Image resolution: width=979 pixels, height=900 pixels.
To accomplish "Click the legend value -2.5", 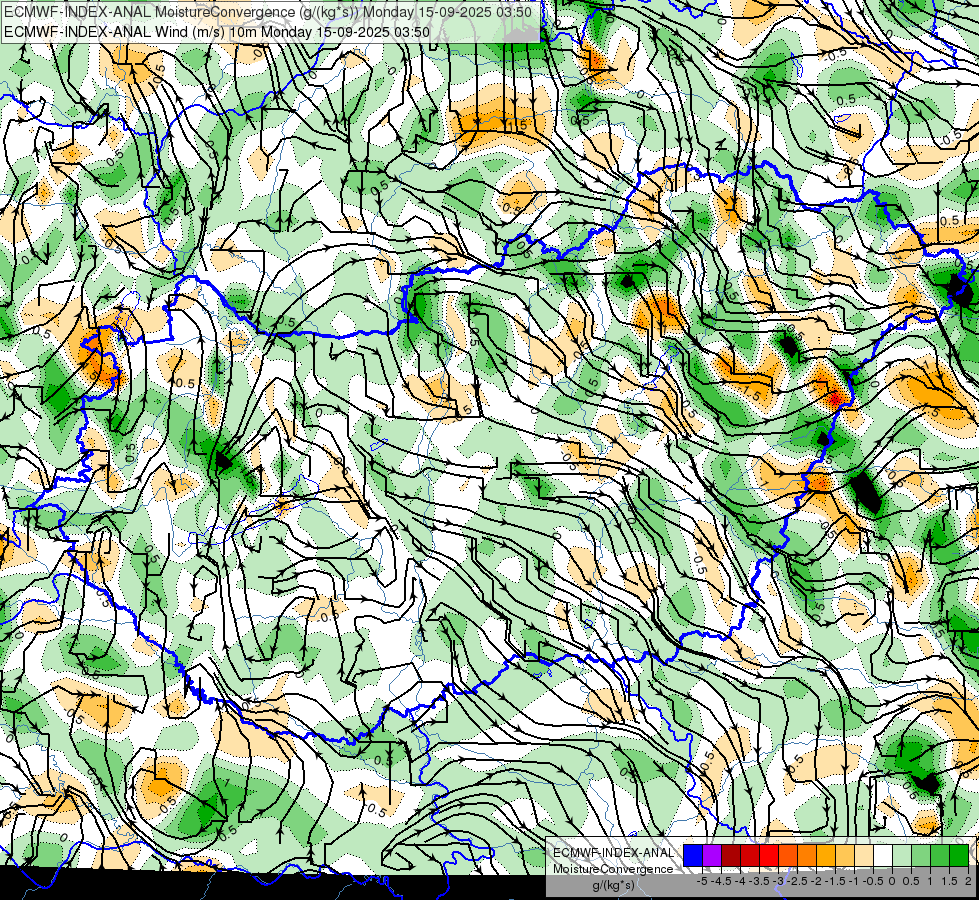I will tap(797, 881).
